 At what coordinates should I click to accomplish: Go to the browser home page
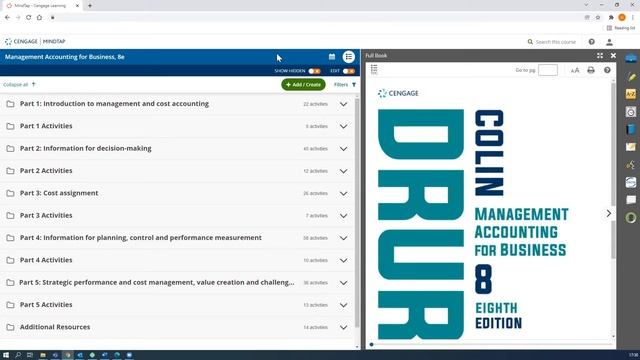coord(39,18)
